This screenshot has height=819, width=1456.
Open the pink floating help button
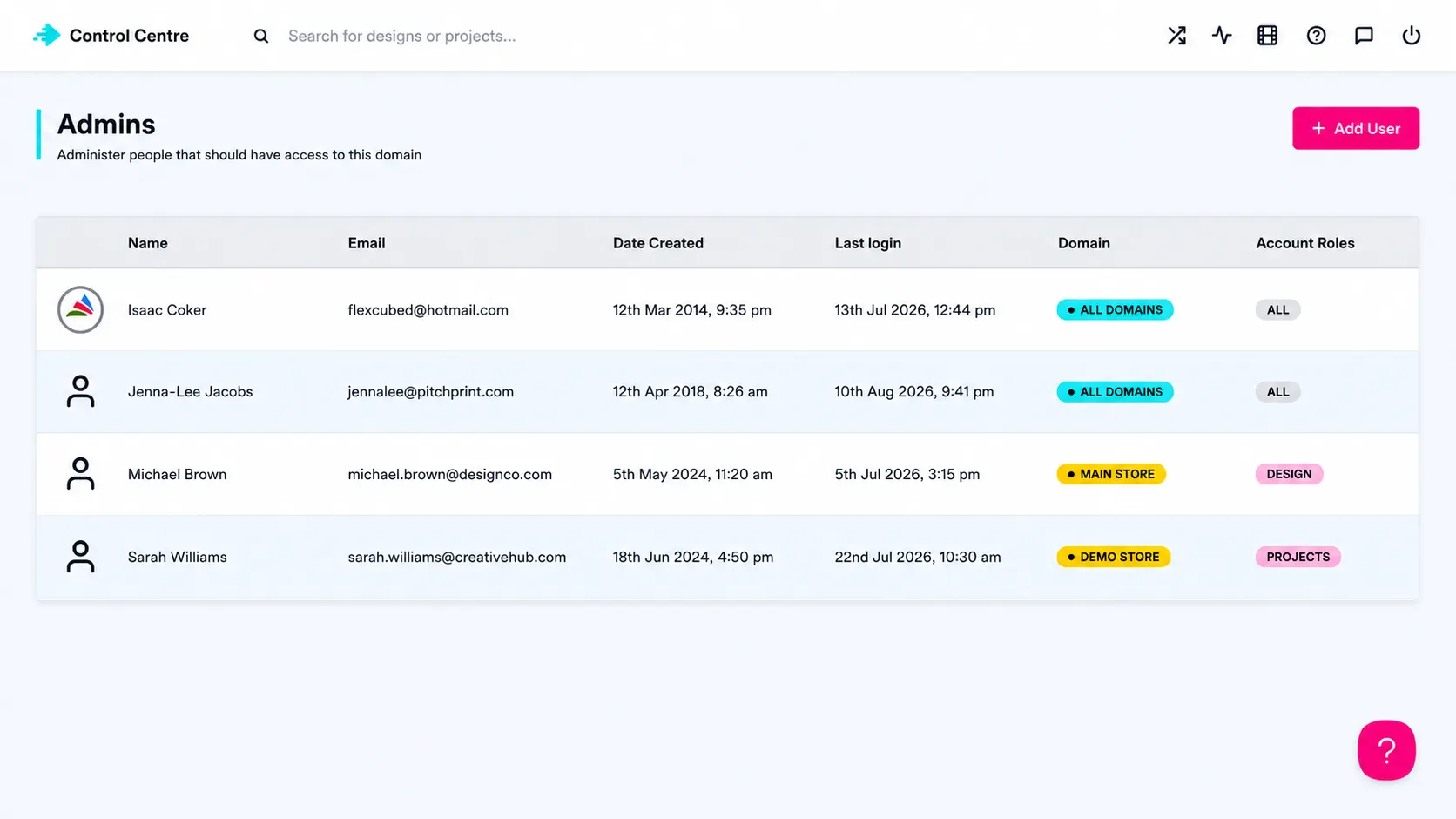pos(1386,750)
